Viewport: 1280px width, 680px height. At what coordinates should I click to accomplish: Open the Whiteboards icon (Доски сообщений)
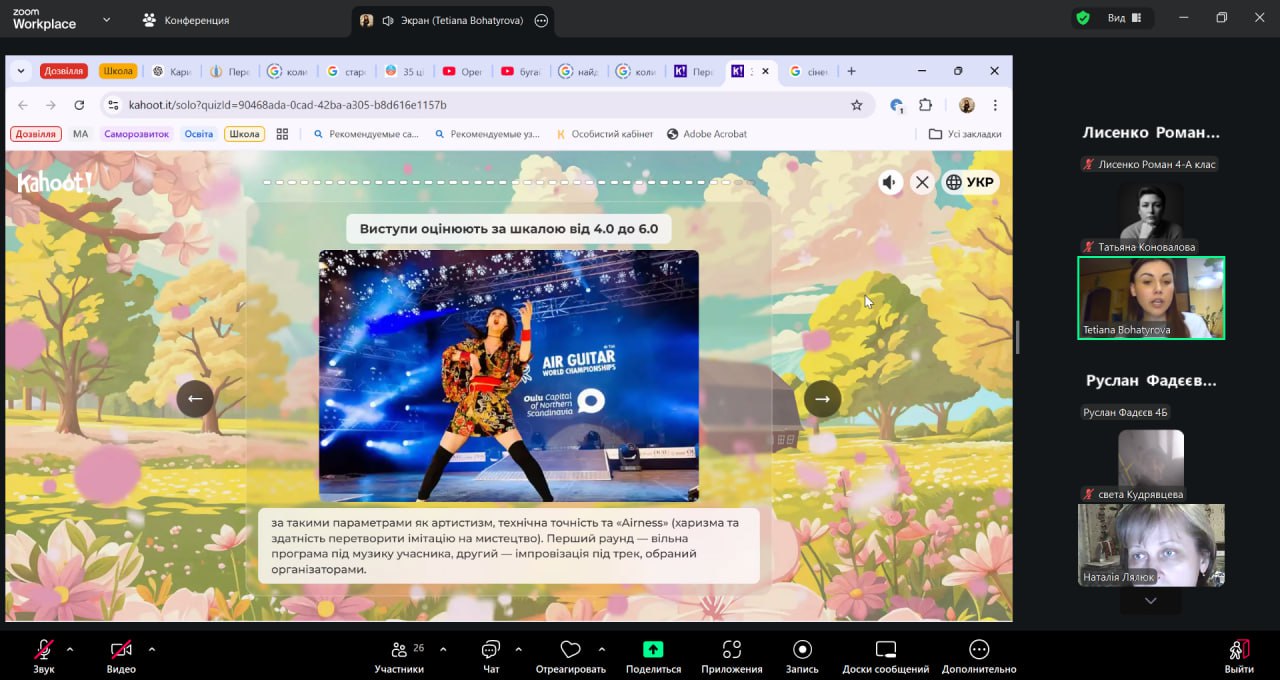[x=885, y=650]
